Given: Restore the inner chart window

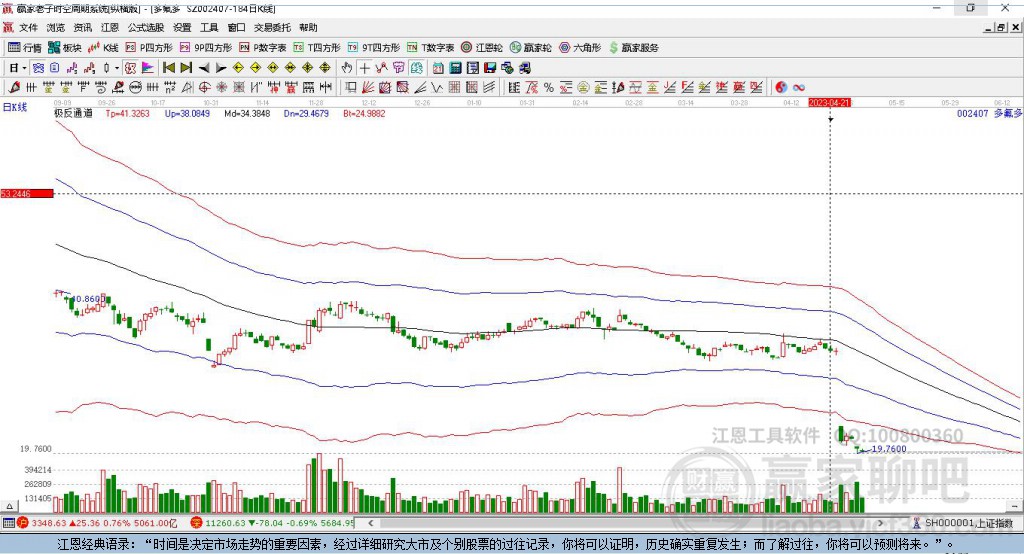Looking at the screenshot, I should 1002,27.
